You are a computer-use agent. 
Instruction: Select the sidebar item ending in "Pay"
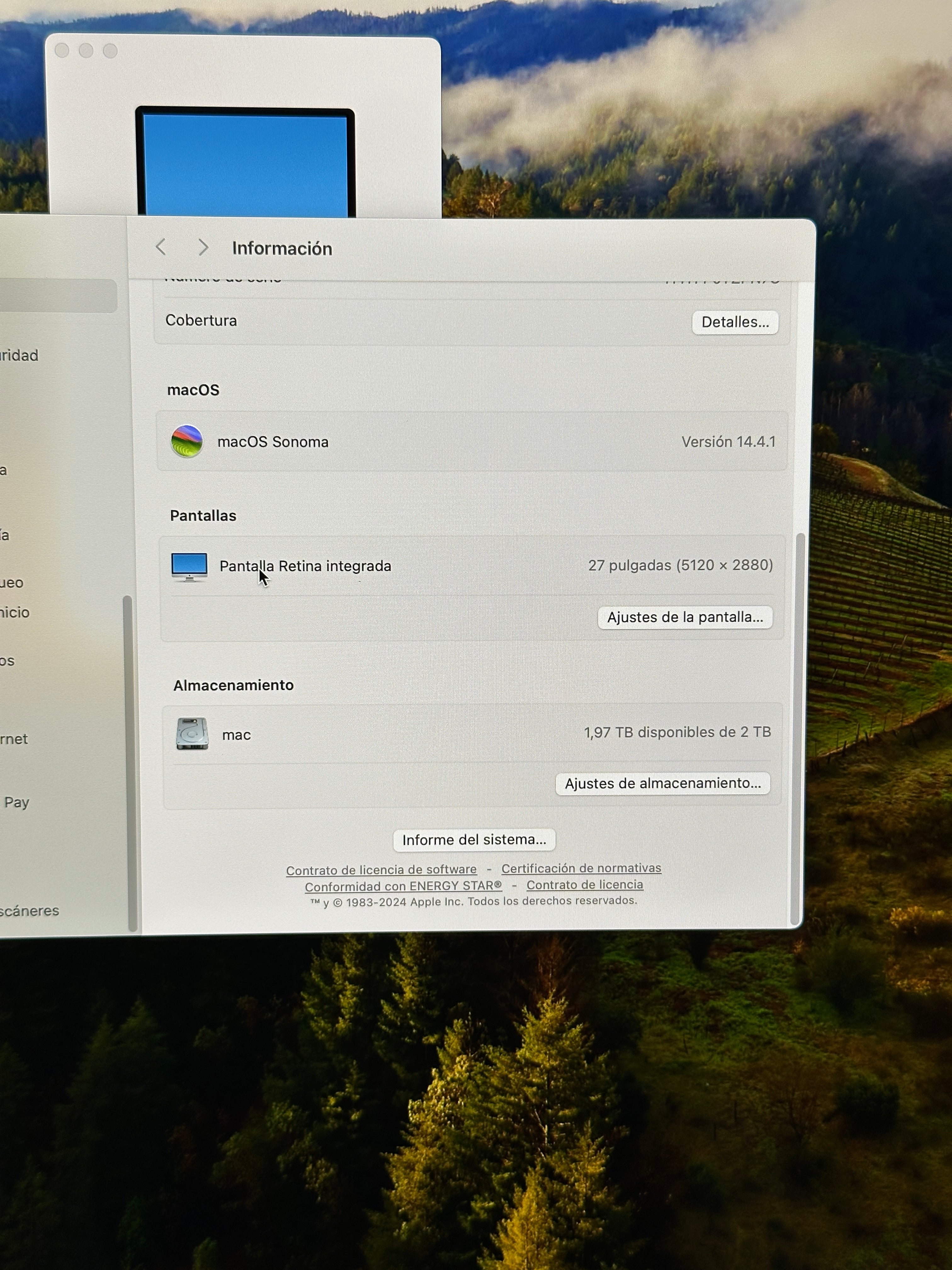[16, 802]
